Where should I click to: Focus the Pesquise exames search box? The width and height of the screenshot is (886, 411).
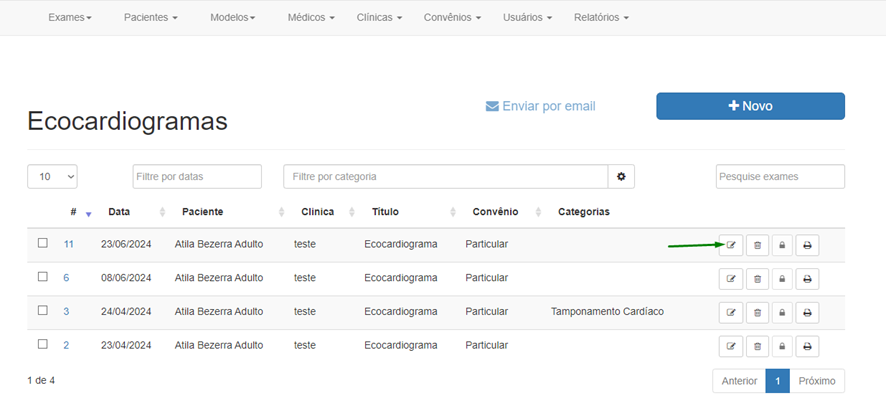pyautogui.click(x=780, y=176)
